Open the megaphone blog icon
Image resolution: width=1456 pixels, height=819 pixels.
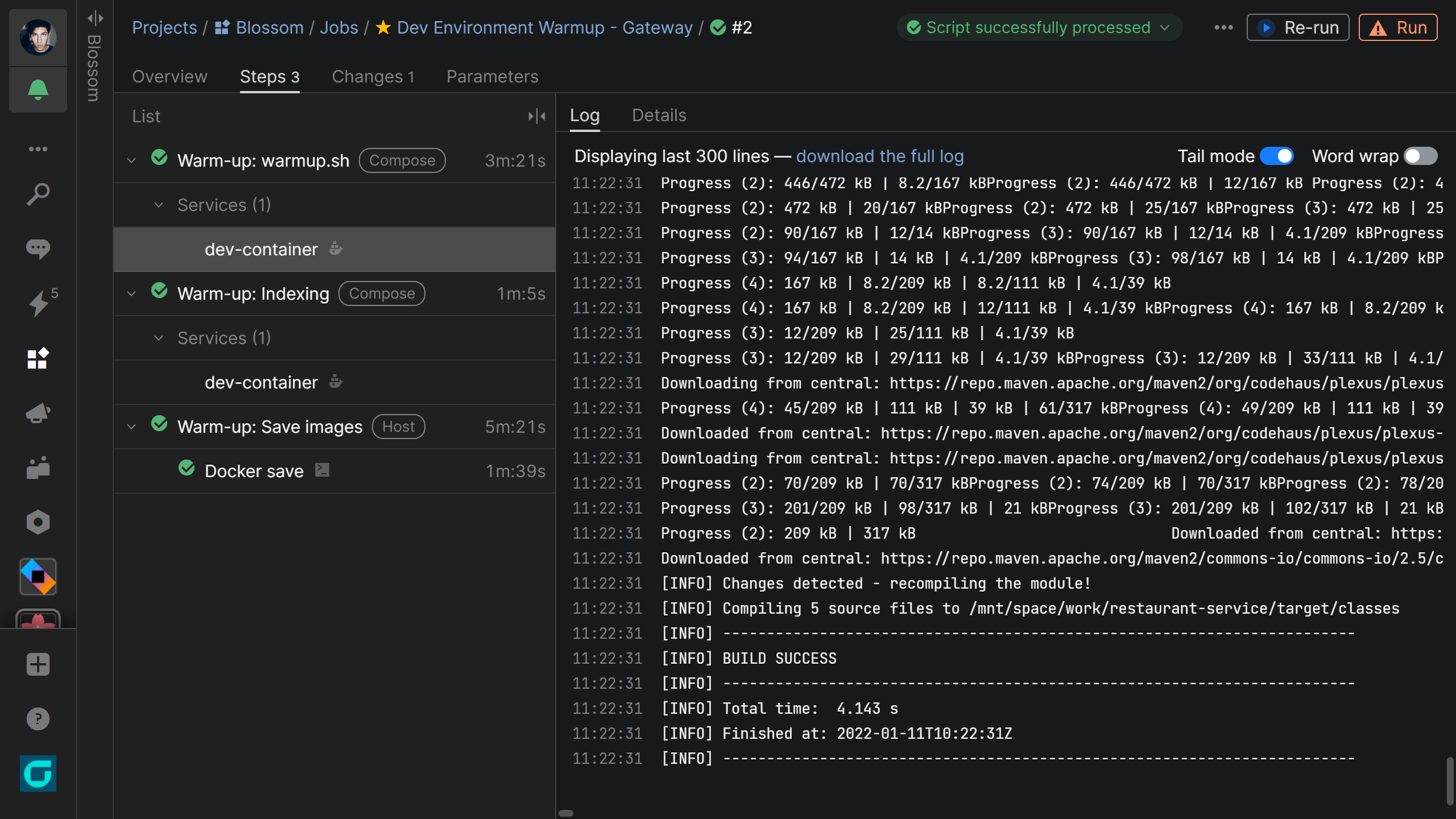point(38,413)
